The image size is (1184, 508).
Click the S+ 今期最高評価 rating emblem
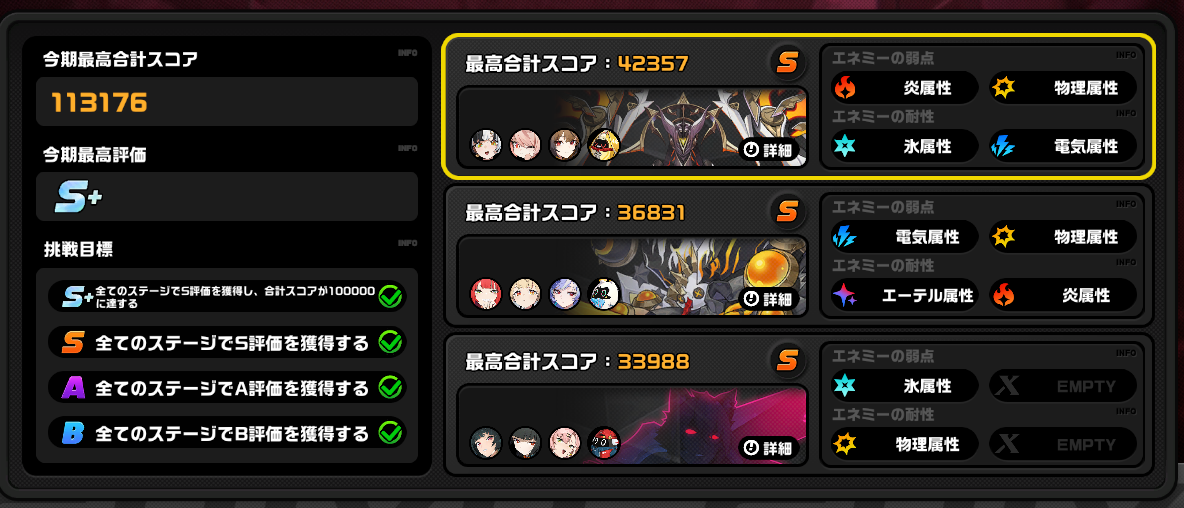coord(78,197)
